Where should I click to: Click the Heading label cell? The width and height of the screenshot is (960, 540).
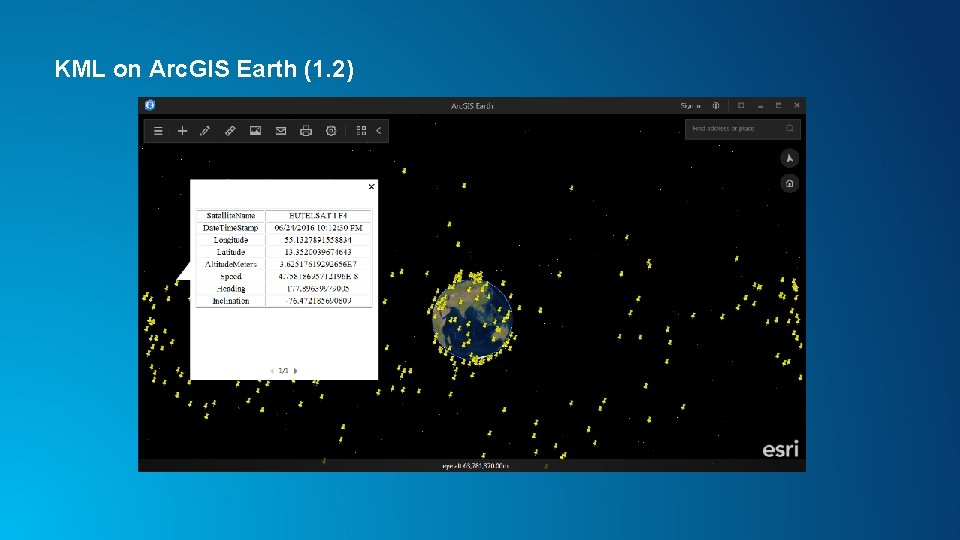231,289
